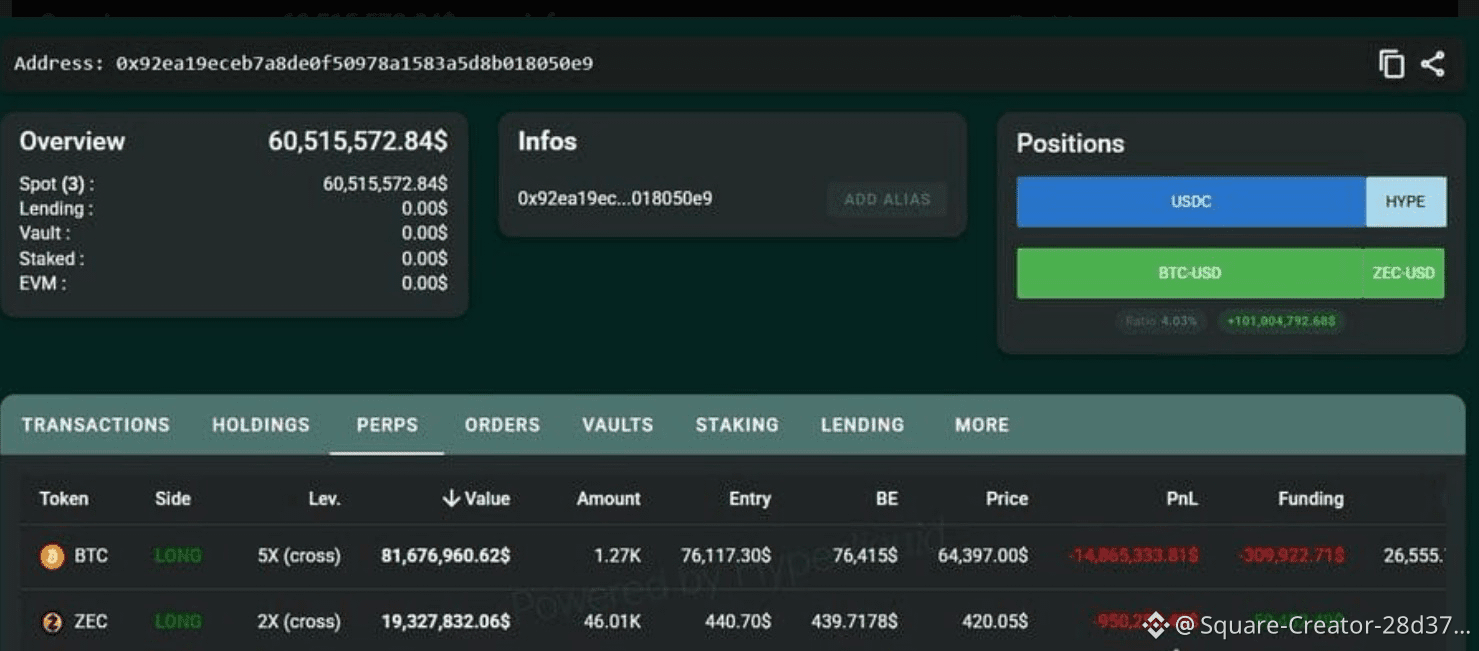This screenshot has height=651, width=1479.
Task: Open the ORDERS tab
Action: pyautogui.click(x=502, y=425)
